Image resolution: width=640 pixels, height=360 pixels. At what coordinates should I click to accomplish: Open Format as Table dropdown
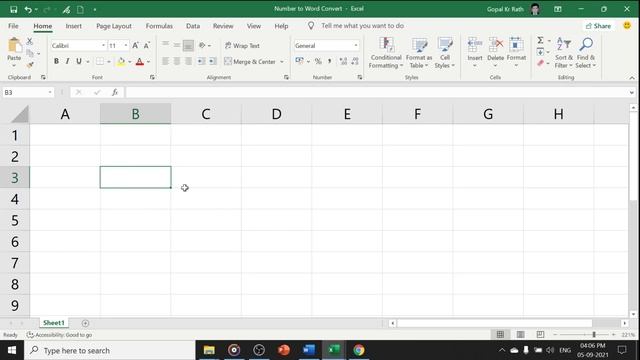click(x=419, y=53)
